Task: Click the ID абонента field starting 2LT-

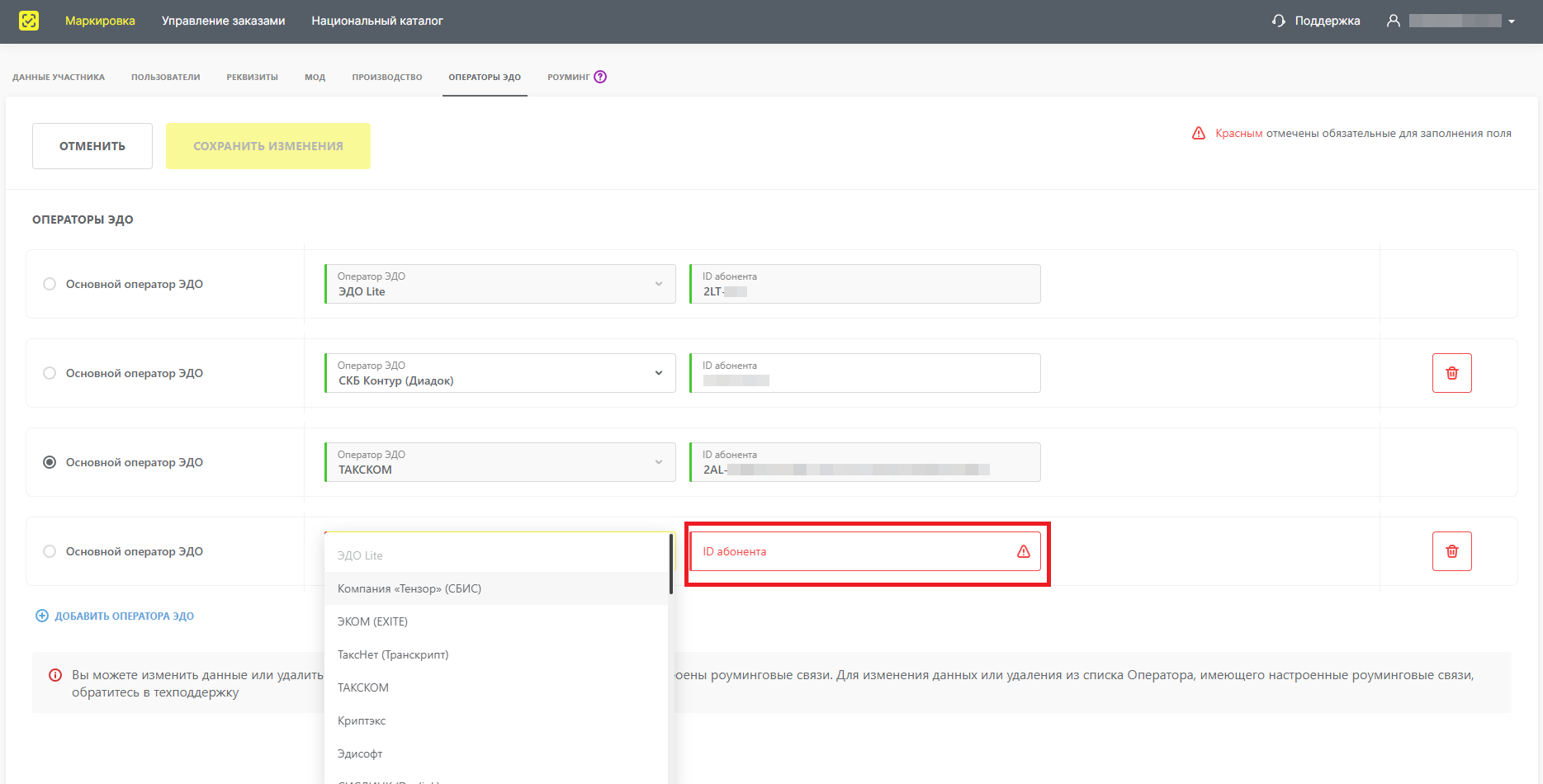Action: tap(865, 284)
